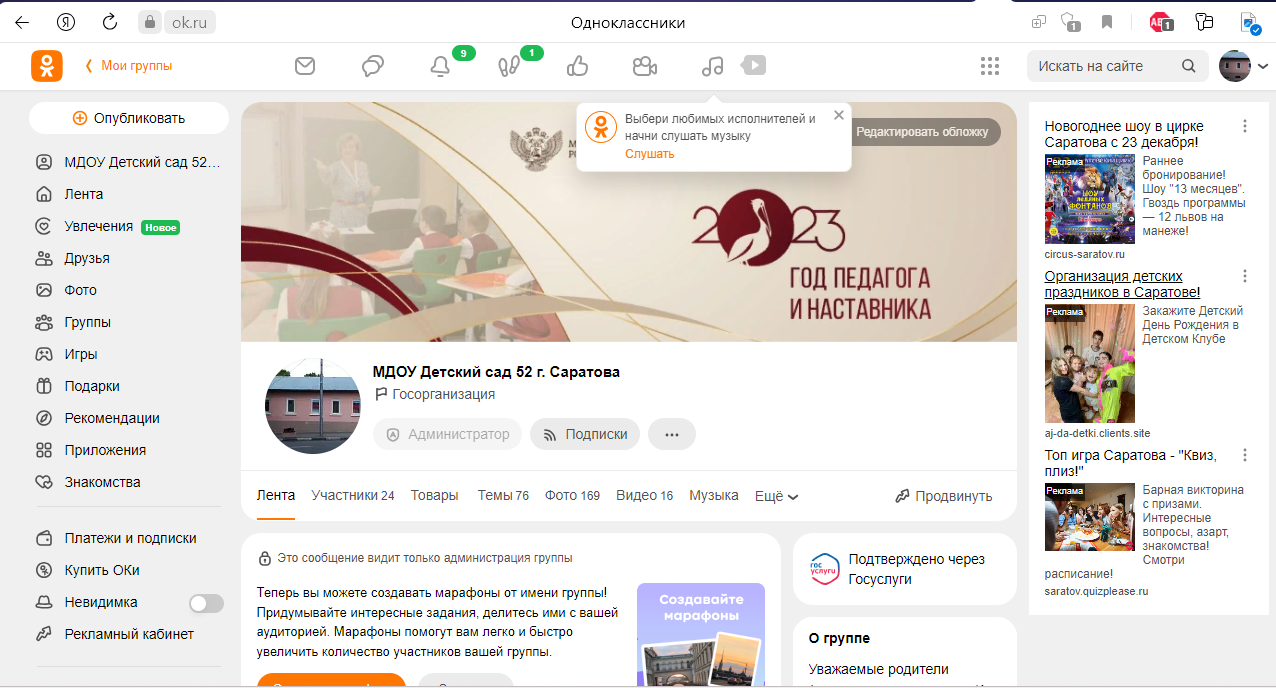Viewport: 1276px width, 688px height.
Task: Toggle the Невидимка switch
Action: [x=206, y=603]
